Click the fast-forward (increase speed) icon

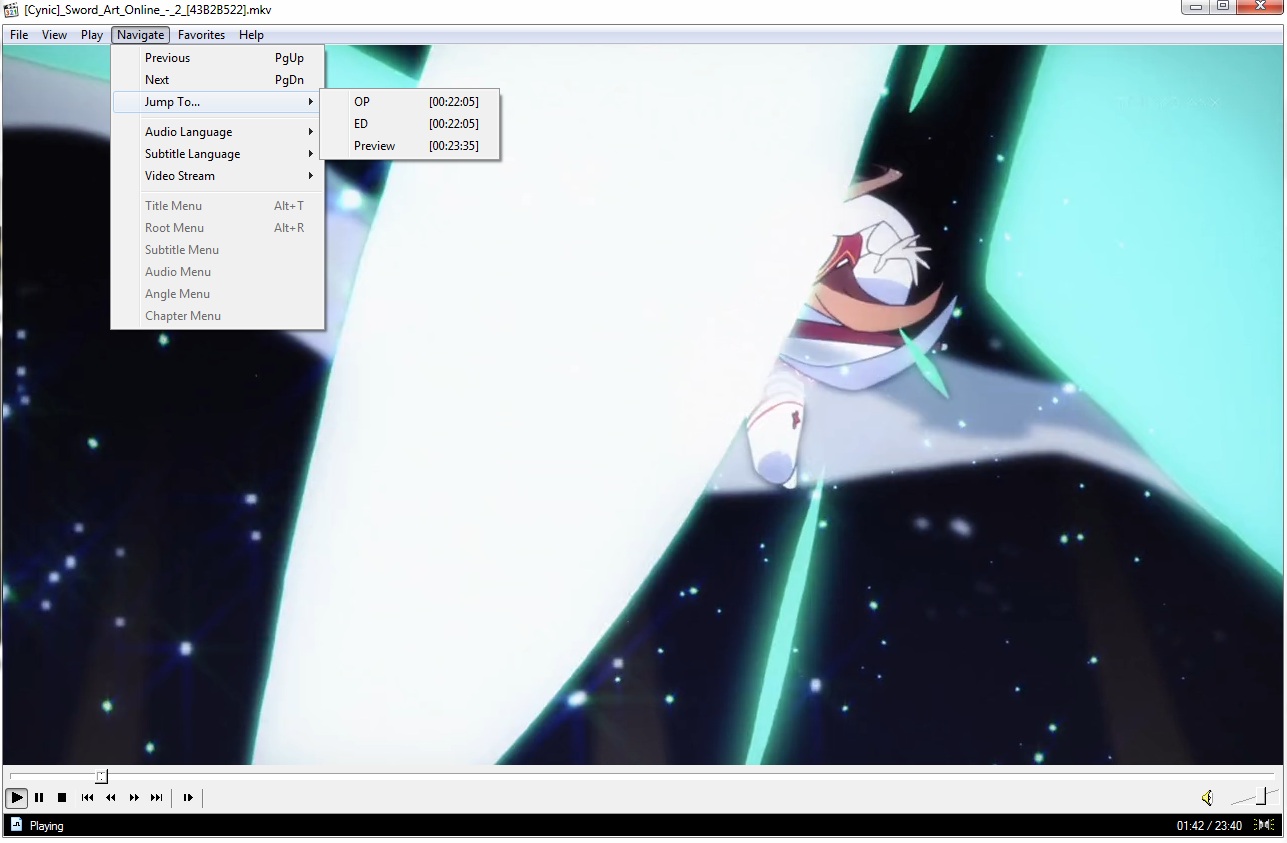134,797
